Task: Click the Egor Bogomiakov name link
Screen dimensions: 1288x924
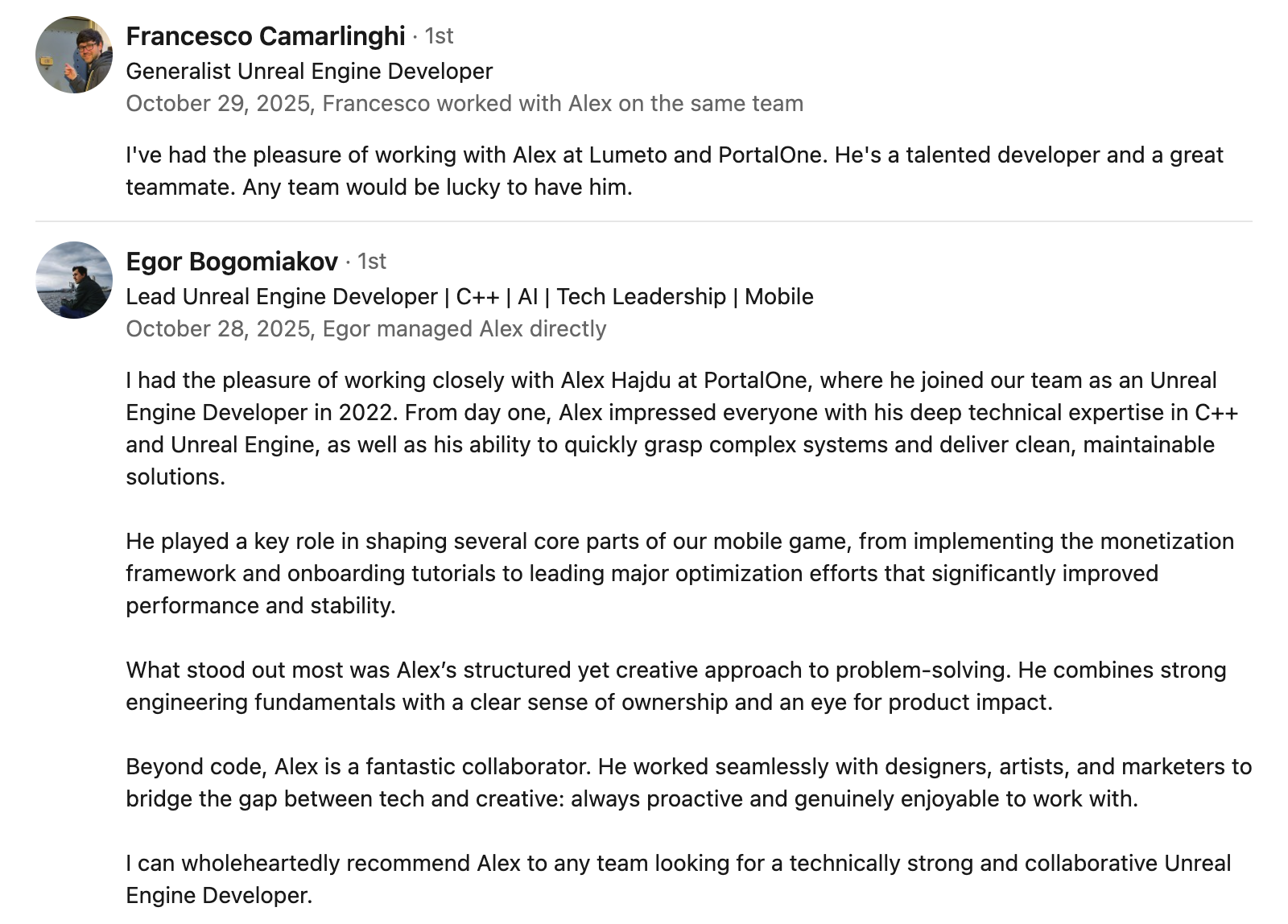Action: pyautogui.click(x=232, y=262)
